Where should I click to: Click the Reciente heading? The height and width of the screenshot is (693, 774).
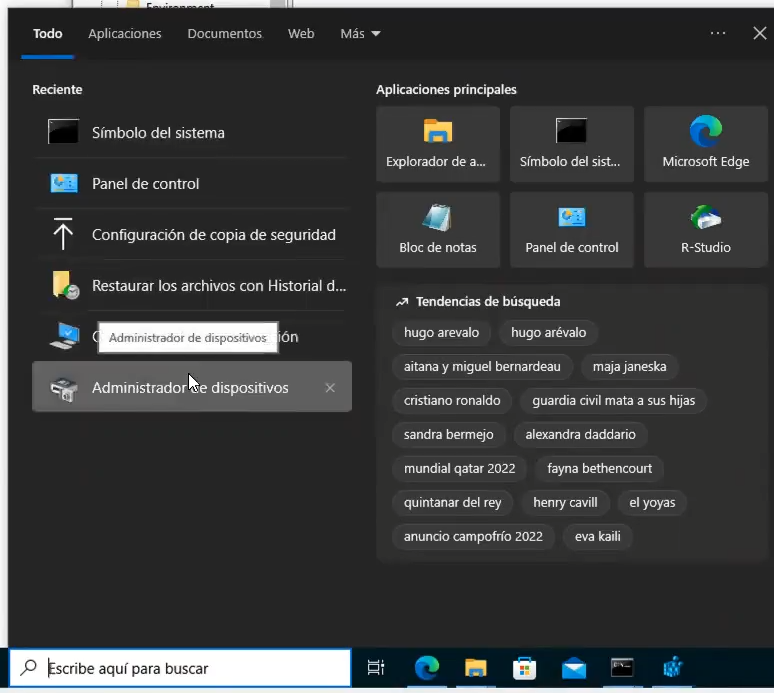pos(57,89)
